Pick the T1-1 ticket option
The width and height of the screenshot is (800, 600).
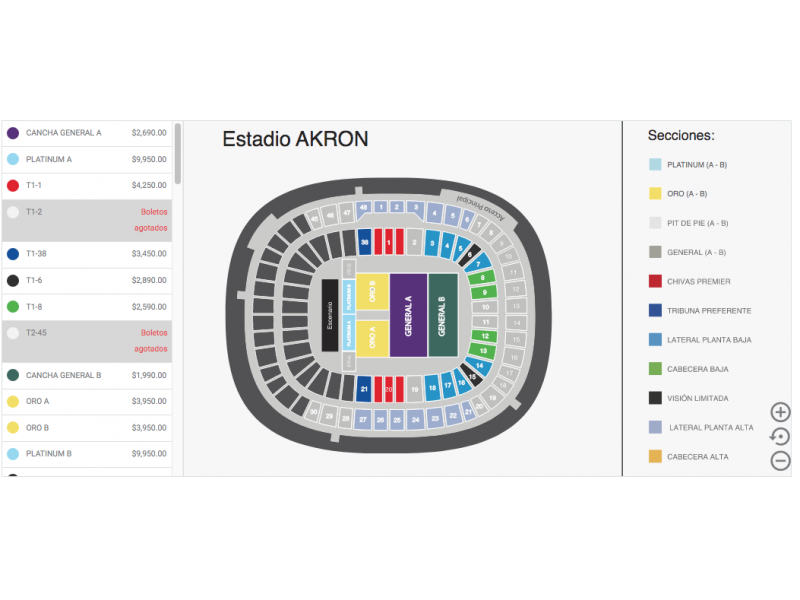pos(87,186)
